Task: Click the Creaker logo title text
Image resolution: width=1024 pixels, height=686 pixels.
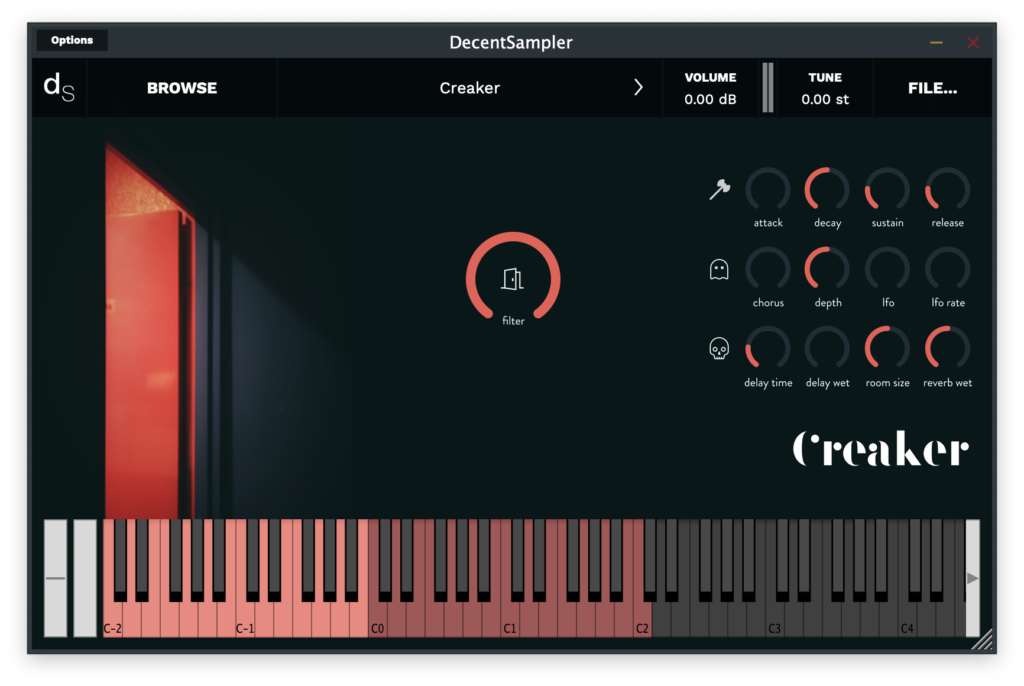Action: (x=881, y=449)
